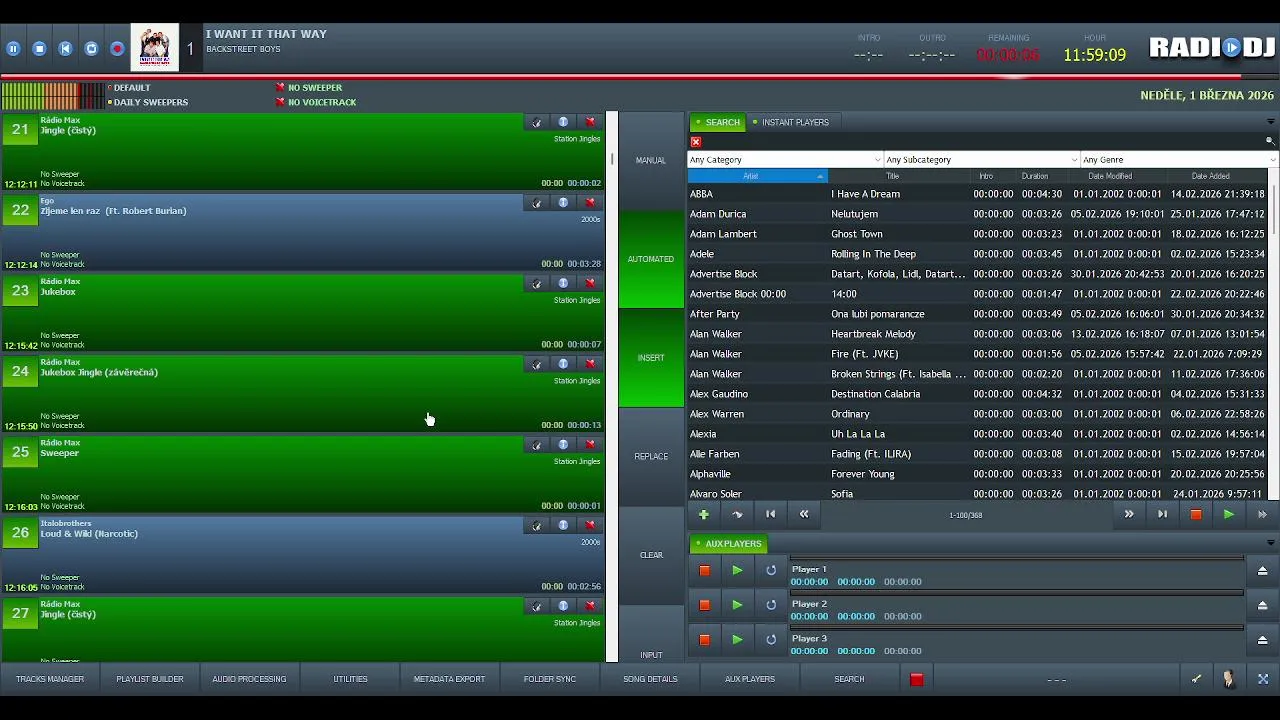
Task: Click the curved arrow insert-next icon
Action: [738, 514]
